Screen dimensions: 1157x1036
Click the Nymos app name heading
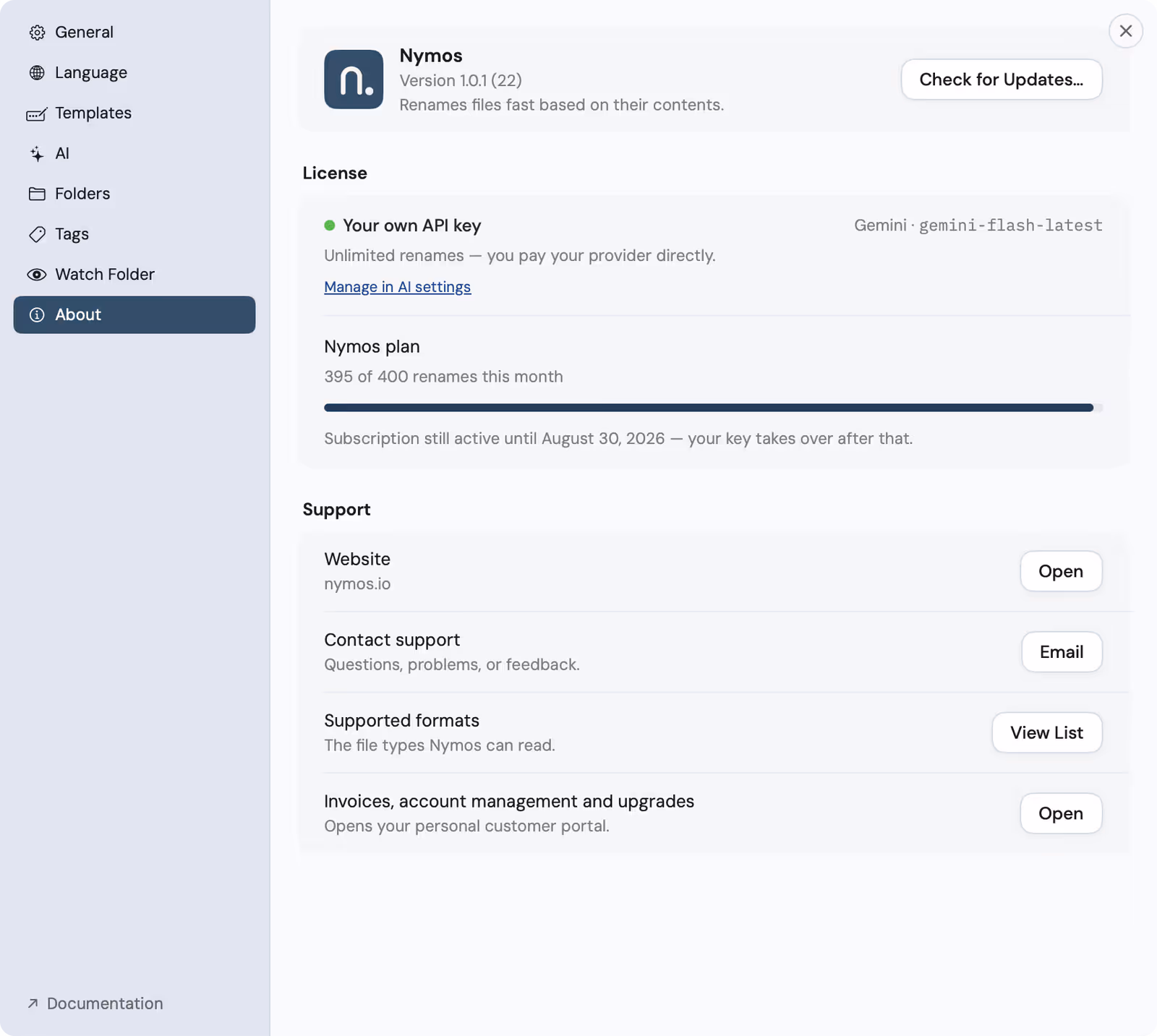point(431,56)
